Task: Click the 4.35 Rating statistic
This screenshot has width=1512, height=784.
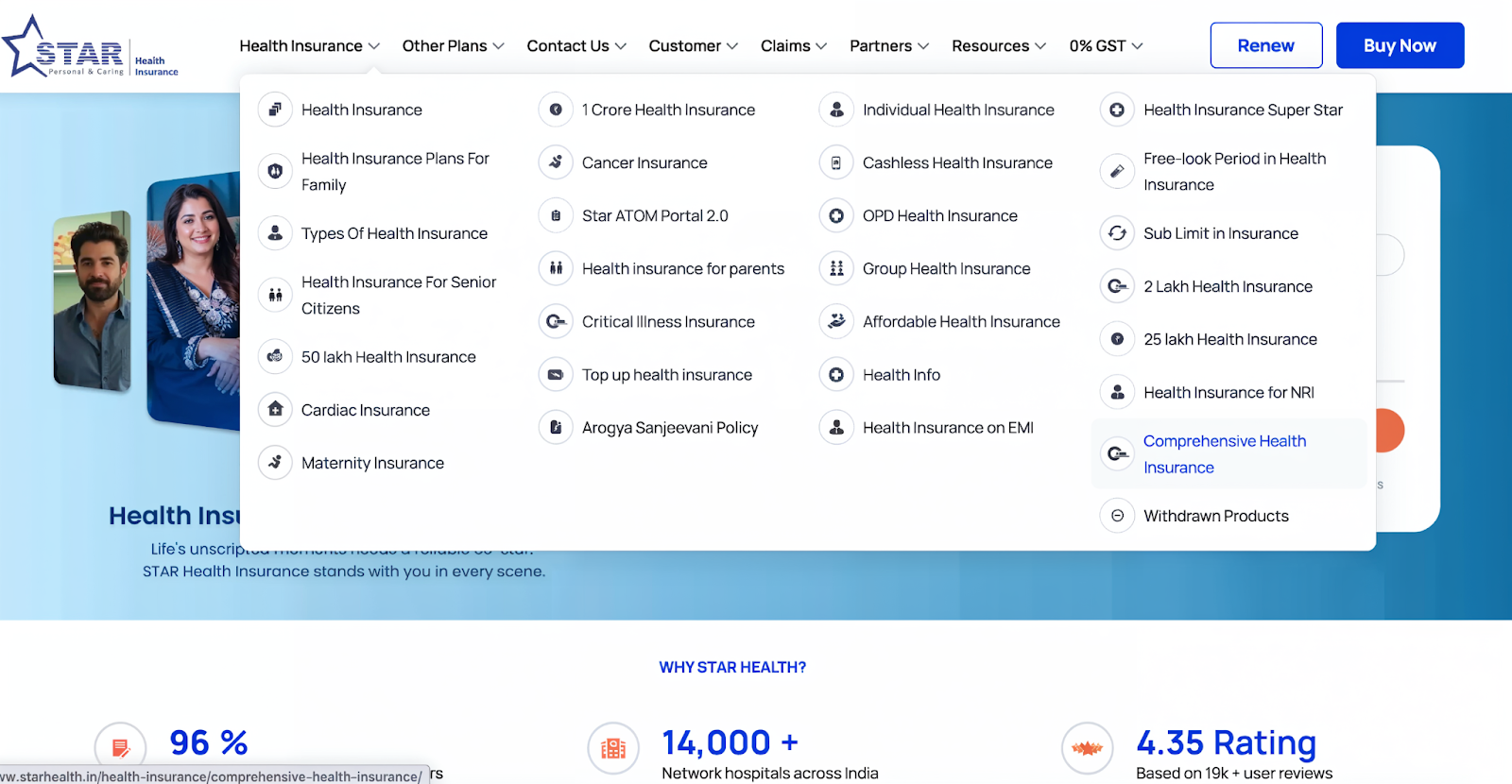Action: click(x=1226, y=743)
